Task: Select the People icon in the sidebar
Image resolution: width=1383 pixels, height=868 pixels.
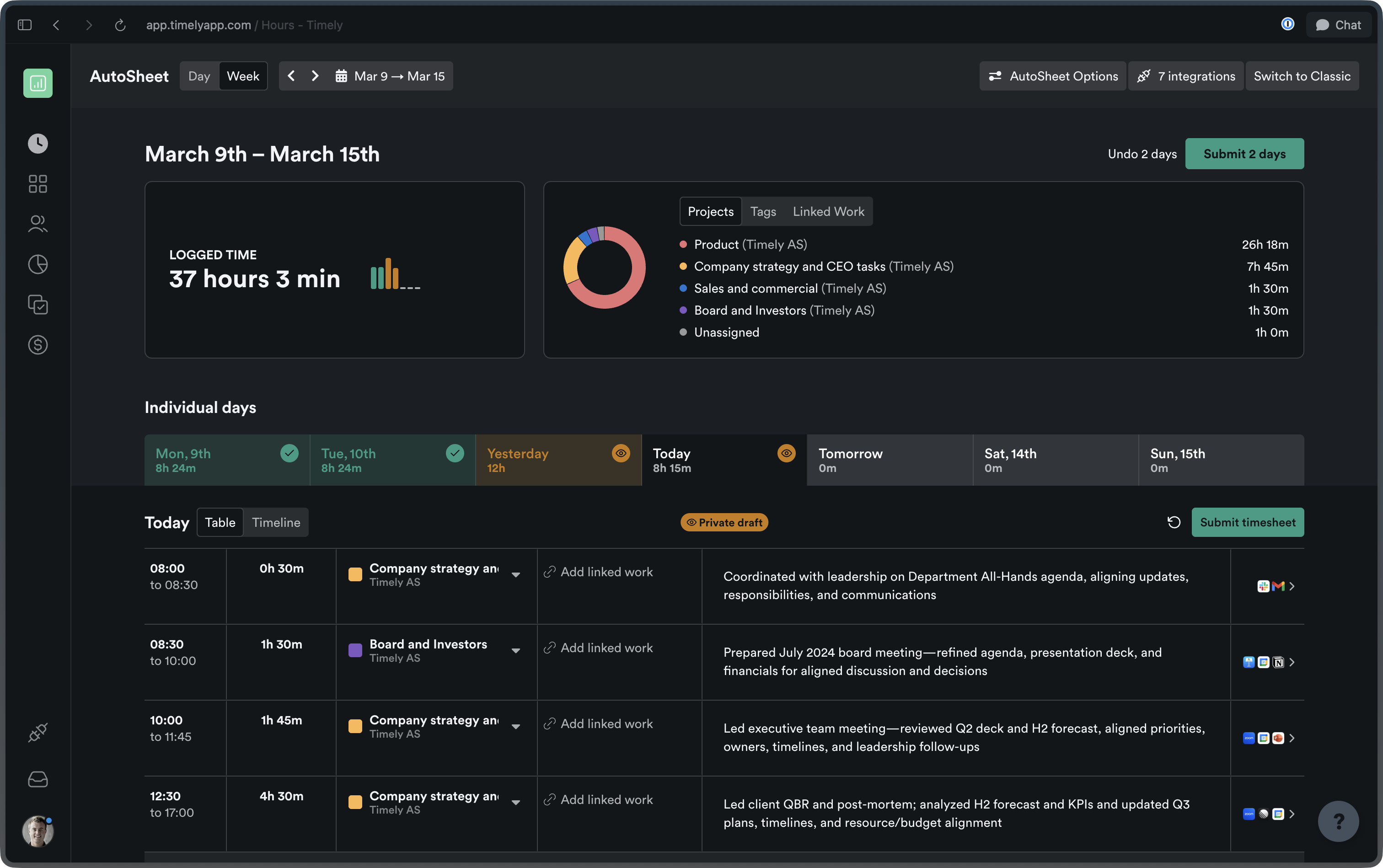Action: (x=38, y=224)
